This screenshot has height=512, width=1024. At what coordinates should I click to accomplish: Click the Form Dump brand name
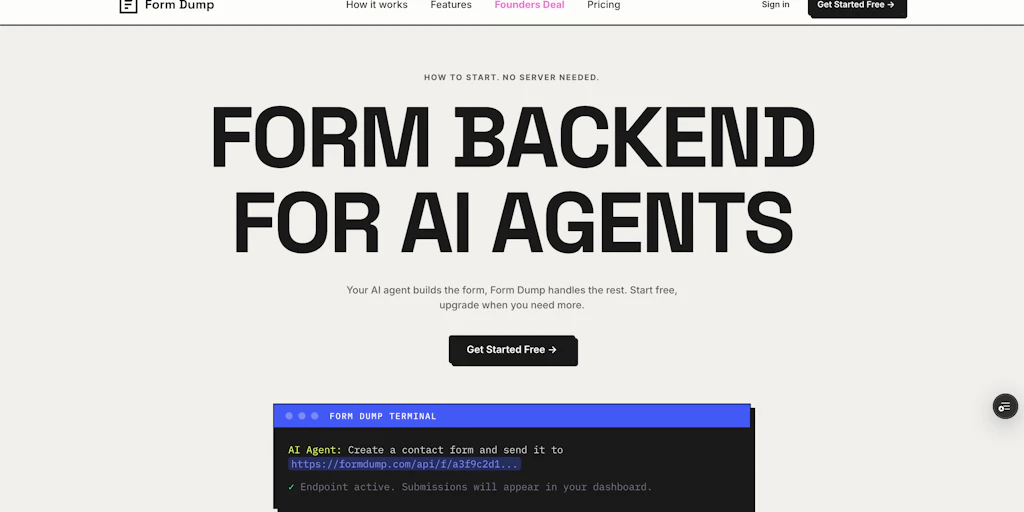180,5
